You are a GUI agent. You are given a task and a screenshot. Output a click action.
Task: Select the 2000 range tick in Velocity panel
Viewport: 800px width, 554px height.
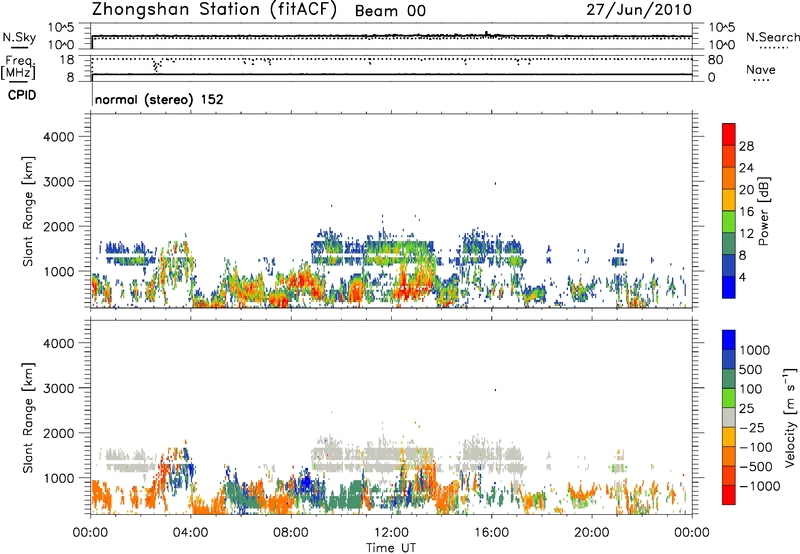(59, 433)
